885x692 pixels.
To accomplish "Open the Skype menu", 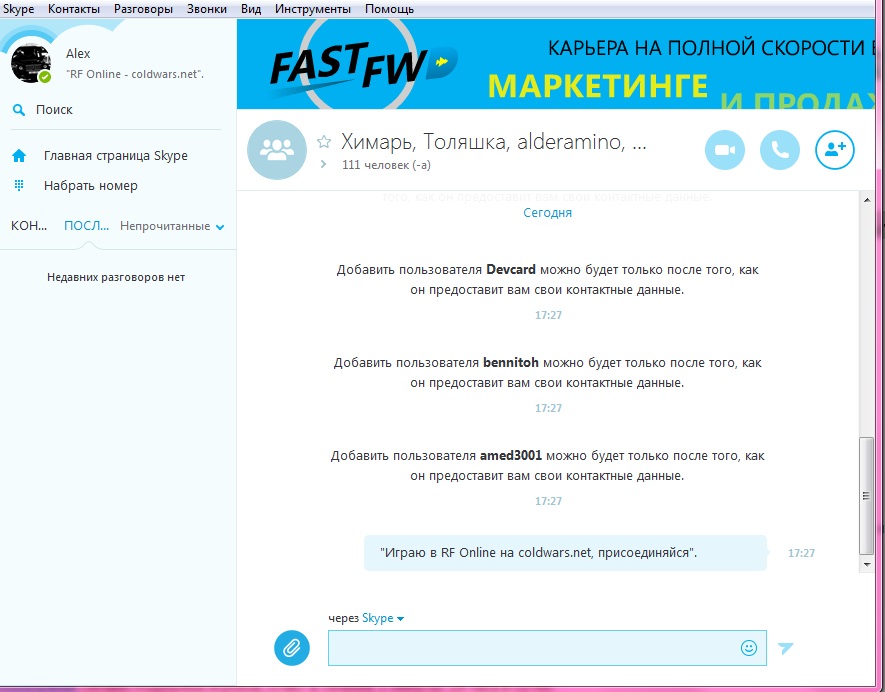I will (19, 9).
